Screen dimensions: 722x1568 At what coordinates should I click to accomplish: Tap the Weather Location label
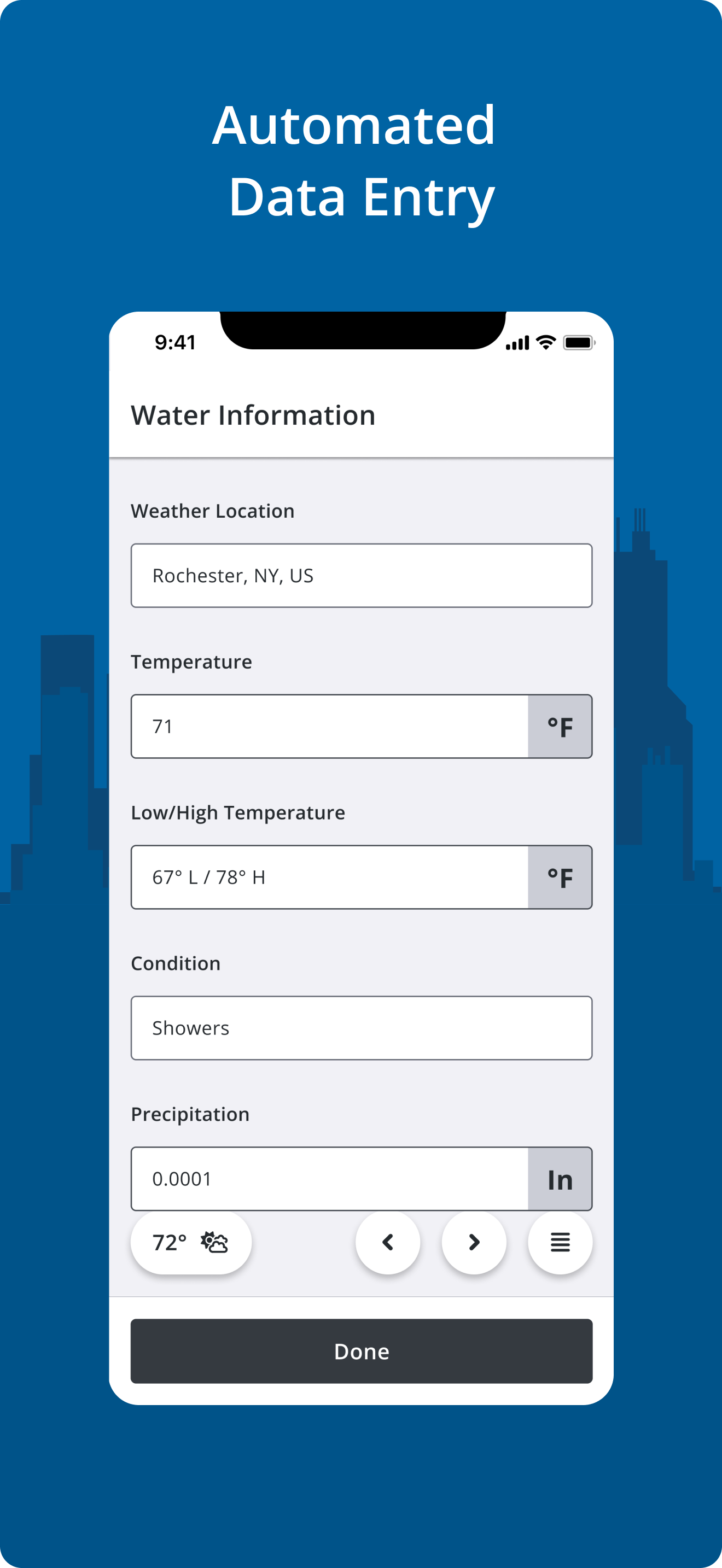tap(212, 511)
